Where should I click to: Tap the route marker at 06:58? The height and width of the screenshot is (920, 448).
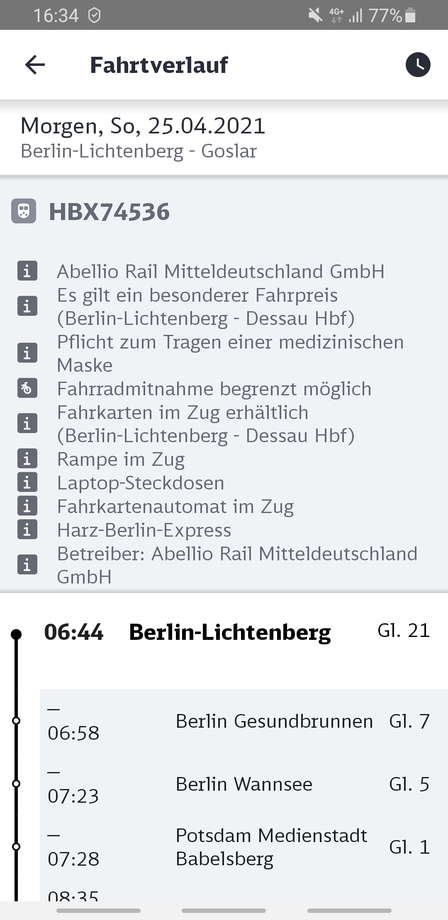coord(16,721)
